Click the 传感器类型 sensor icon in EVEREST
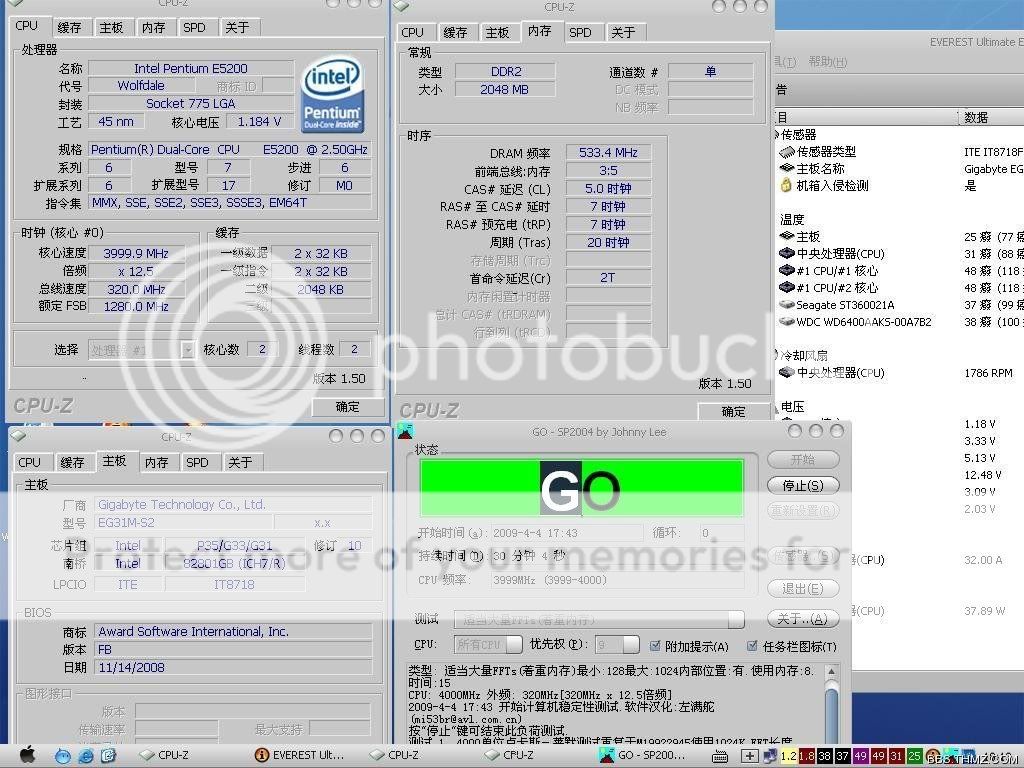 click(786, 152)
